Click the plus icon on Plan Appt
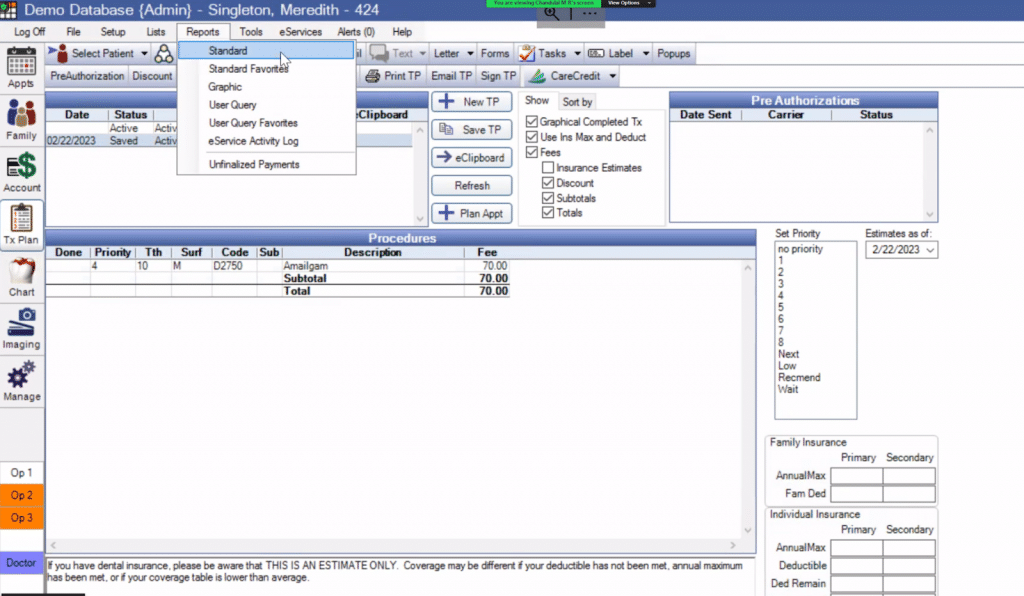 [x=447, y=213]
